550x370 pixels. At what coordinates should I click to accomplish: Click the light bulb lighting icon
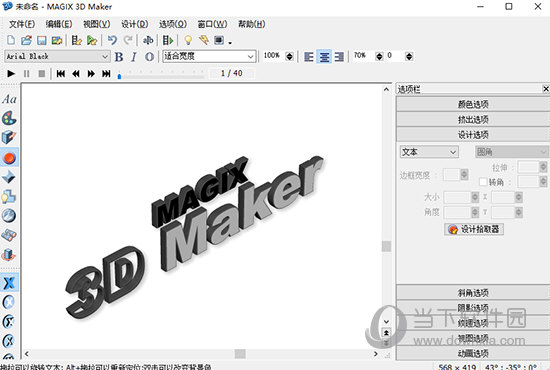pyautogui.click(x=188, y=40)
